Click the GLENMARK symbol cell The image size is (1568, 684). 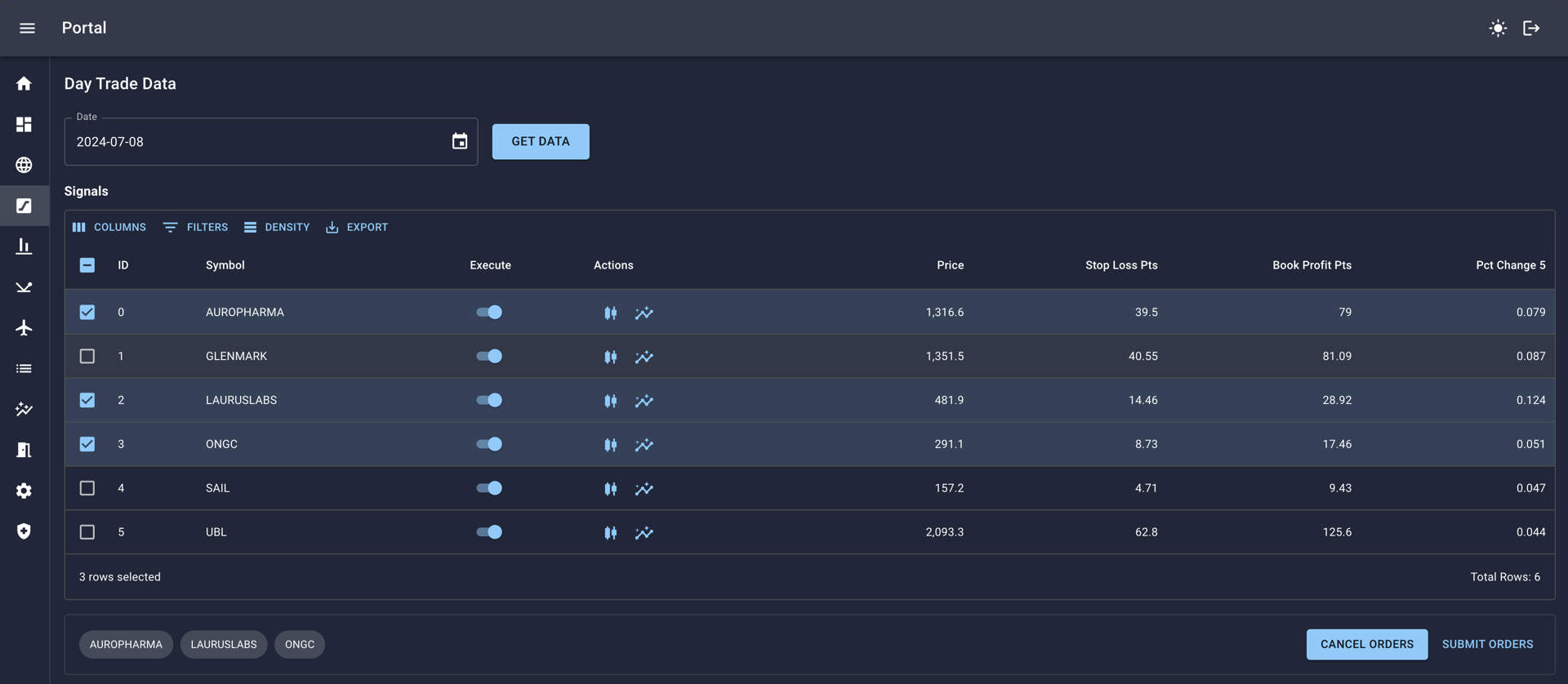point(236,356)
